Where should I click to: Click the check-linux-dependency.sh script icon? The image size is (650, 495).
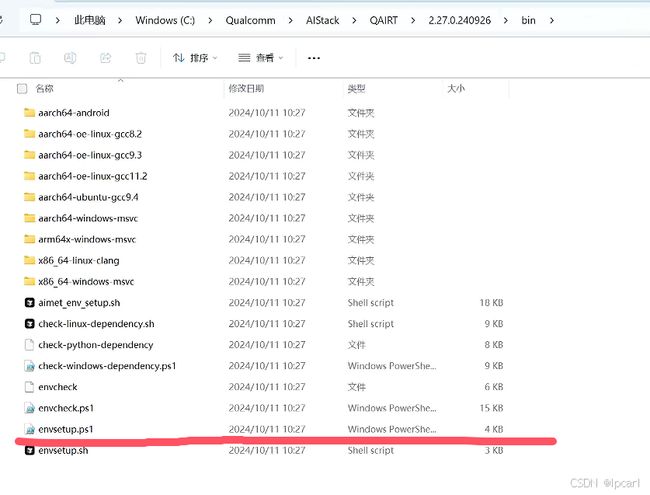coord(29,323)
